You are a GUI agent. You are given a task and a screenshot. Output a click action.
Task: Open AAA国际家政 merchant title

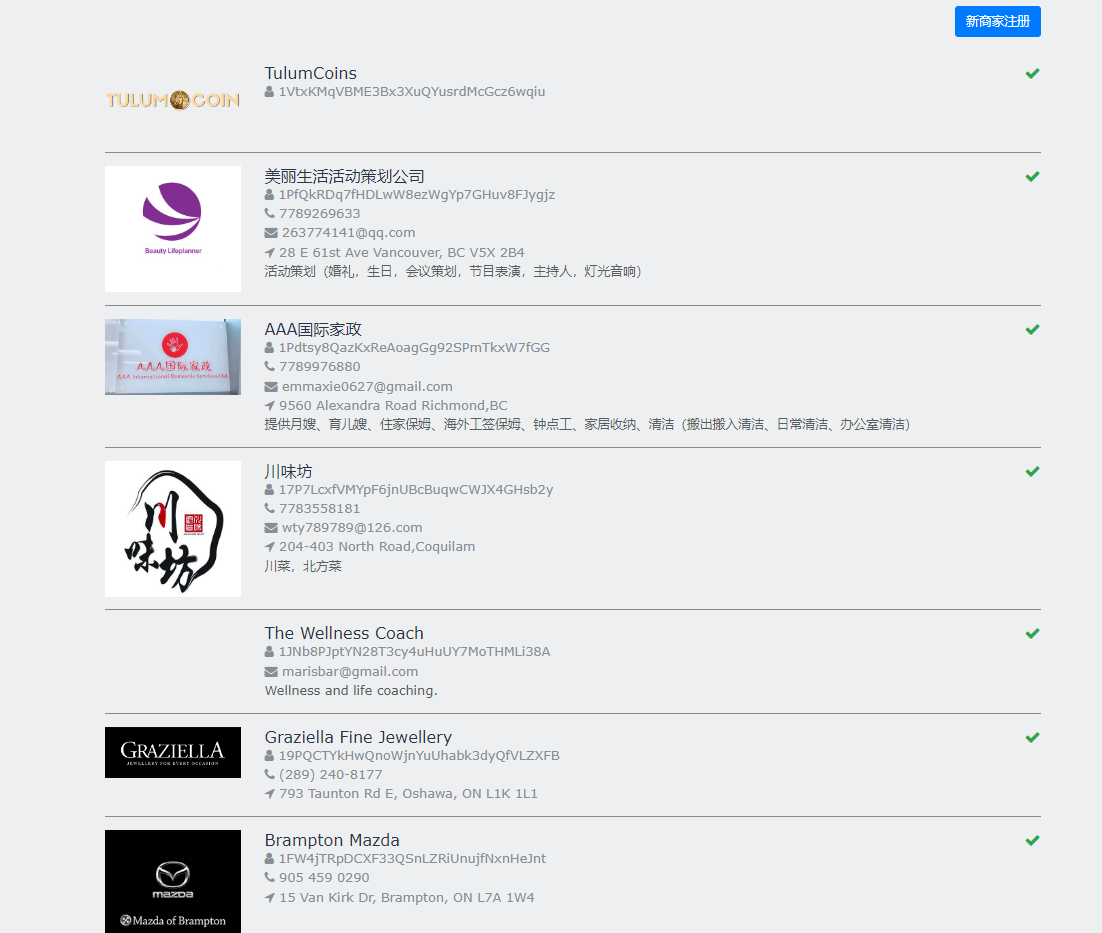313,330
